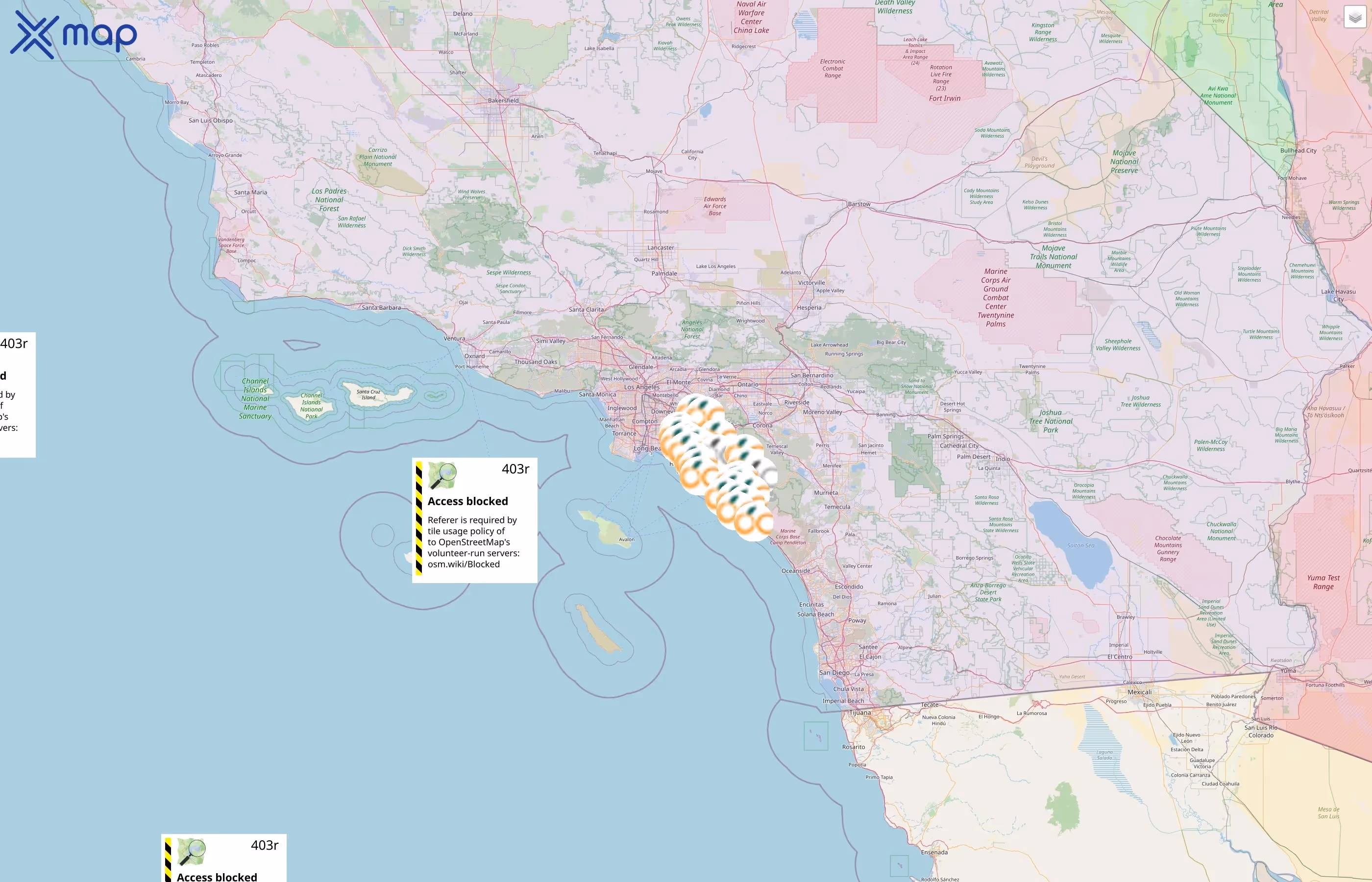Click the 'Rosarito' map label
This screenshot has height=882, width=1372.
853,747
